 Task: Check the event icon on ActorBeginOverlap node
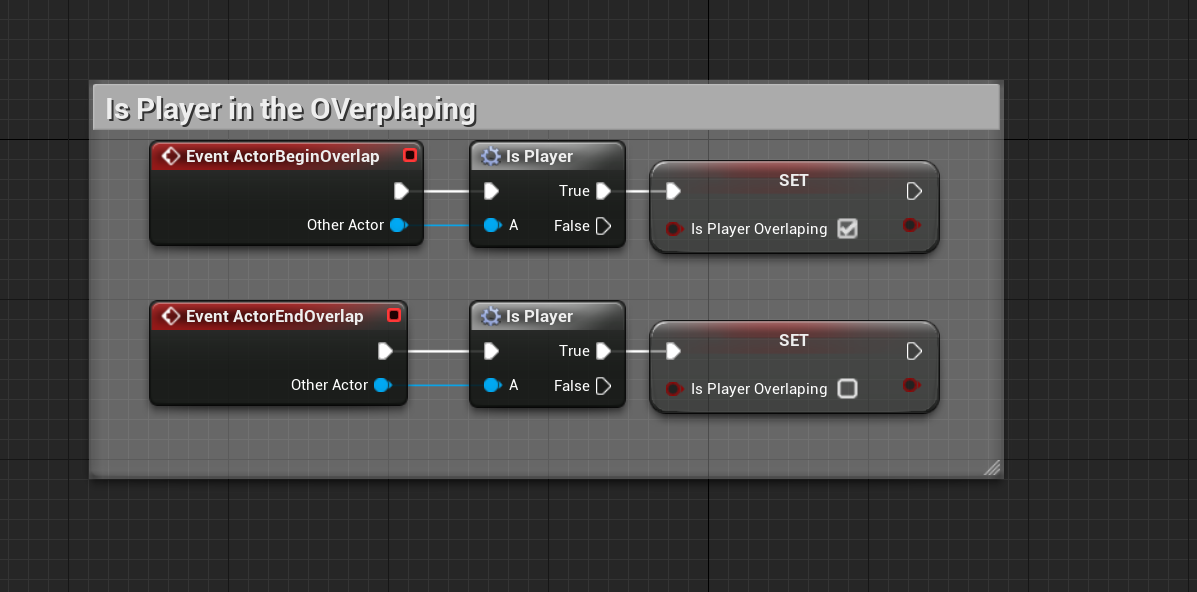172,156
